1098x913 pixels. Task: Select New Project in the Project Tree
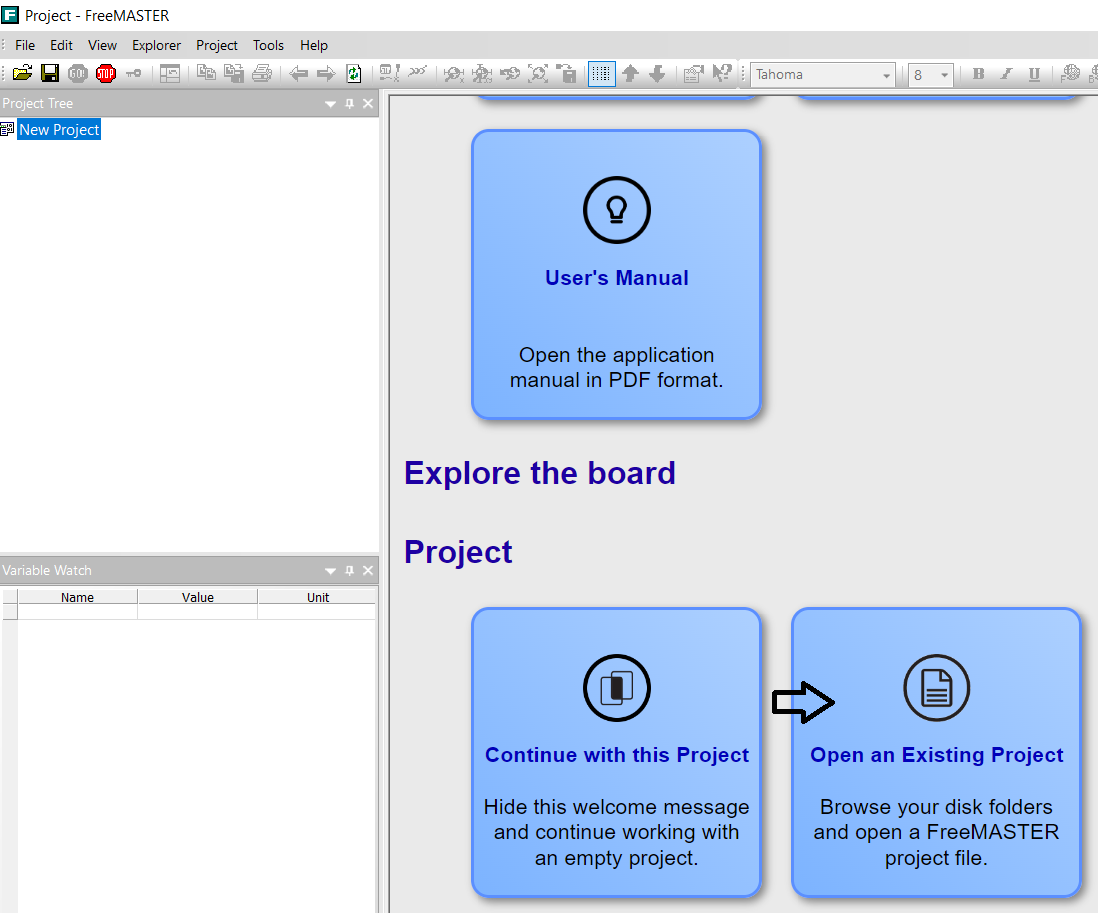click(x=60, y=130)
